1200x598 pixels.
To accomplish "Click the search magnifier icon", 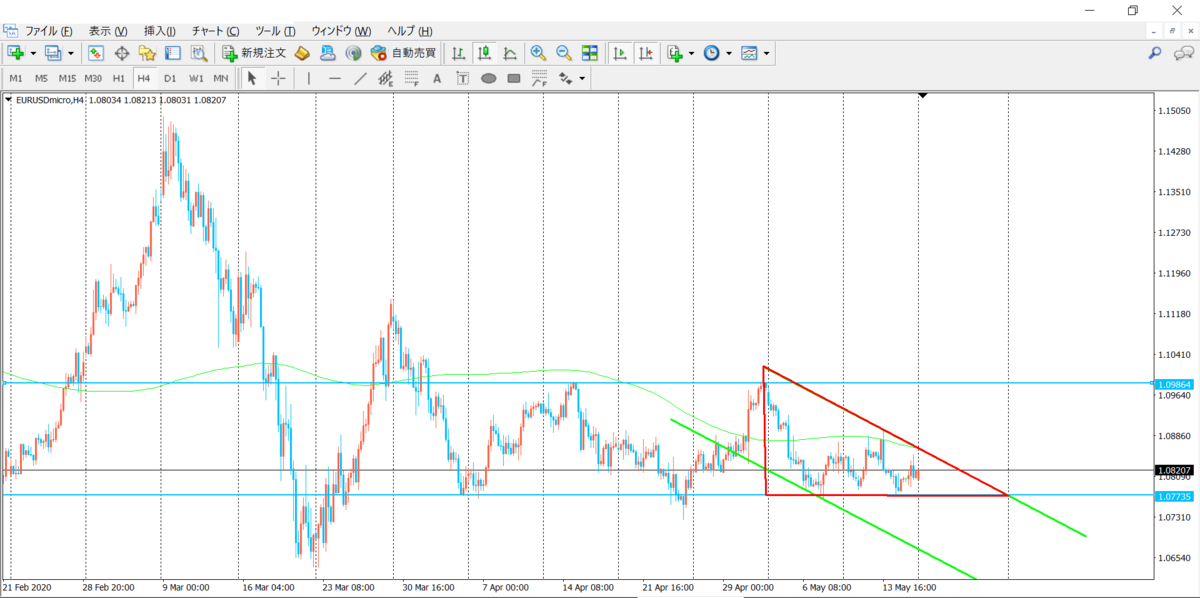I will (x=1155, y=53).
